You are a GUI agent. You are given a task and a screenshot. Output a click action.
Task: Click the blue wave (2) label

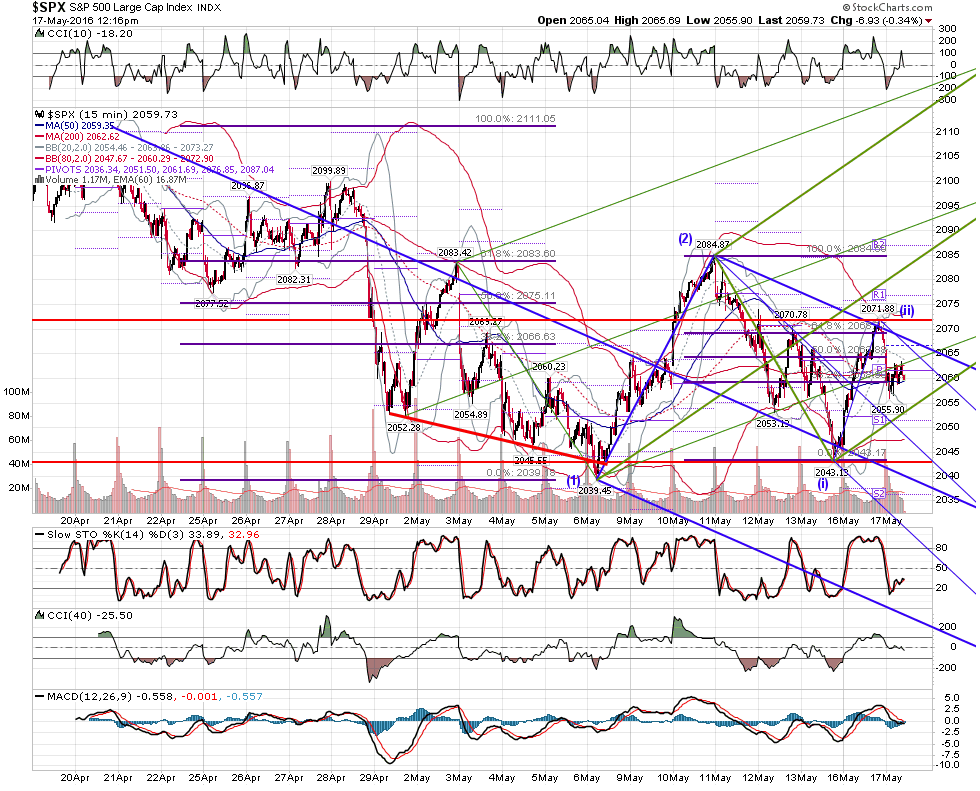click(x=686, y=238)
